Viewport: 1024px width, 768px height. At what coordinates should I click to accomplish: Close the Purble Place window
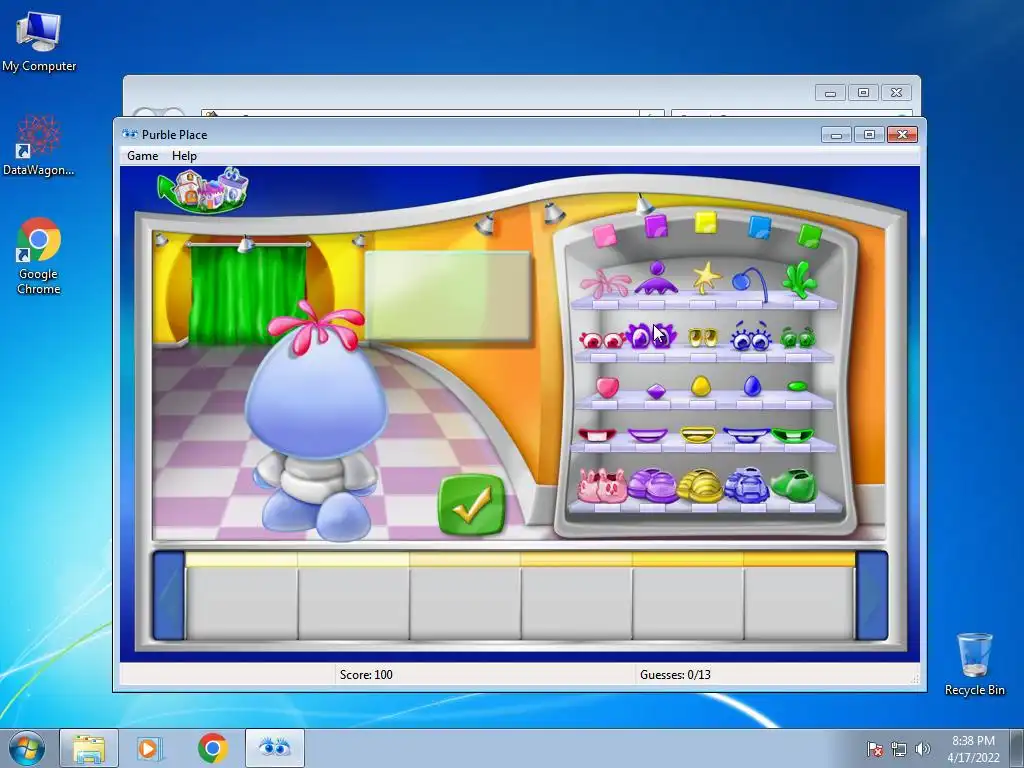tap(903, 135)
